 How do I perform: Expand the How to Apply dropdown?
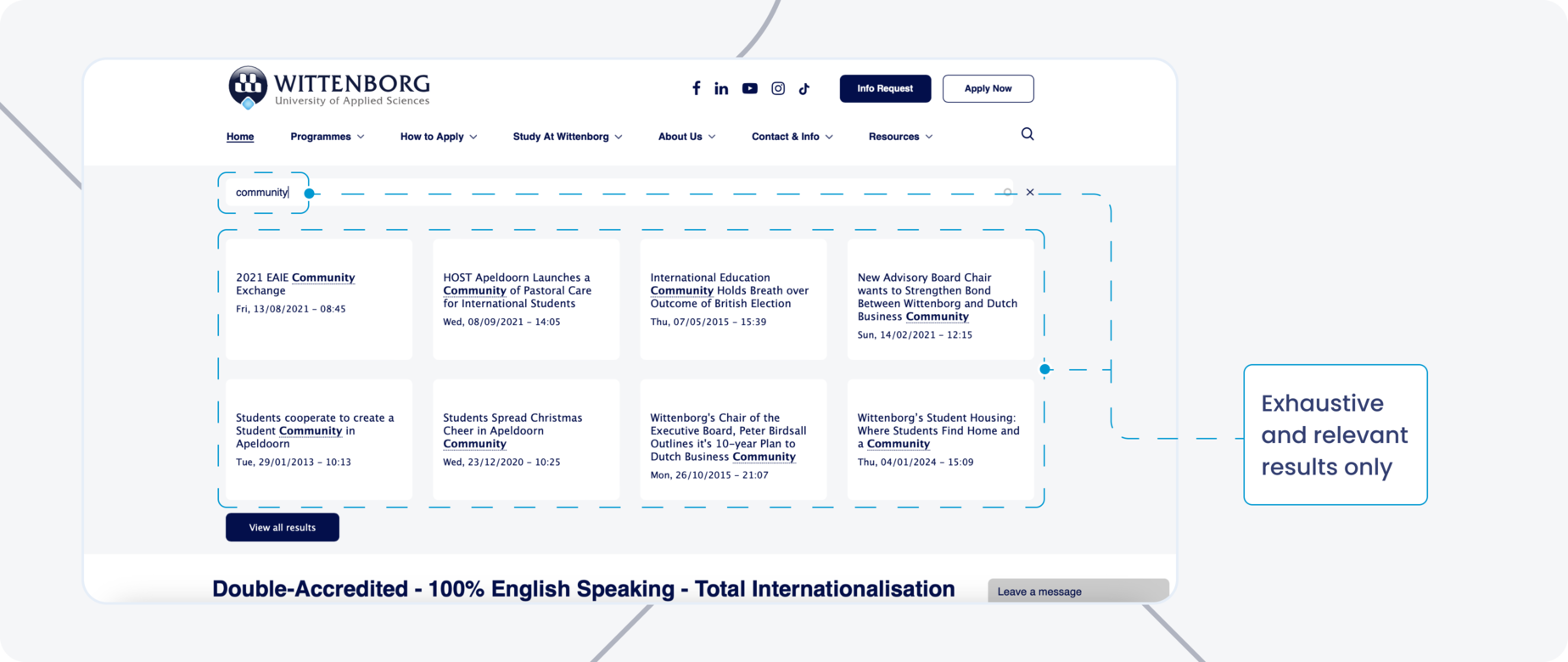pos(439,137)
